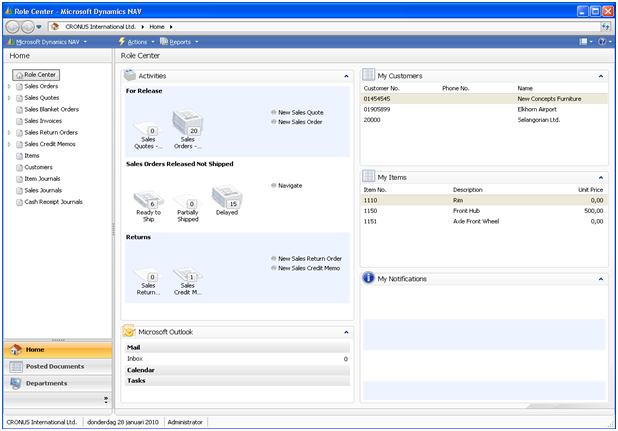Open Item Journals in navigation pane
Image resolution: width=618 pixels, height=431 pixels.
[x=42, y=179]
